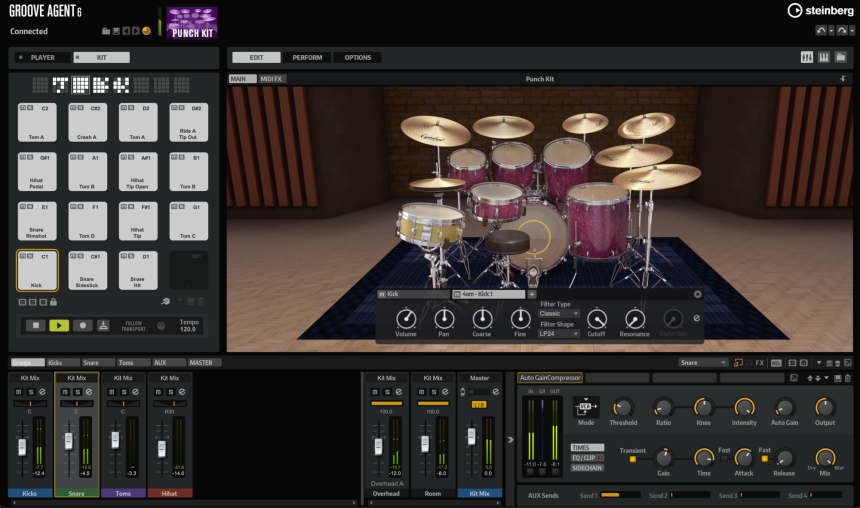Click the Record button in transport
Screen dimensions: 860x508
[x=82, y=325]
